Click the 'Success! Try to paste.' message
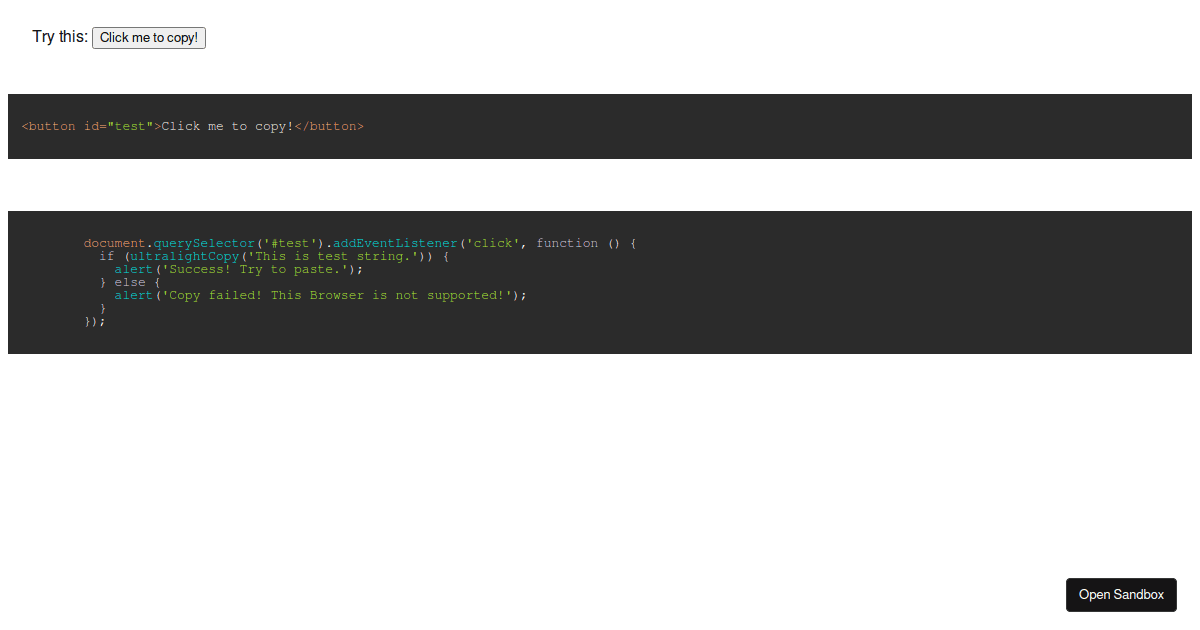 257,268
